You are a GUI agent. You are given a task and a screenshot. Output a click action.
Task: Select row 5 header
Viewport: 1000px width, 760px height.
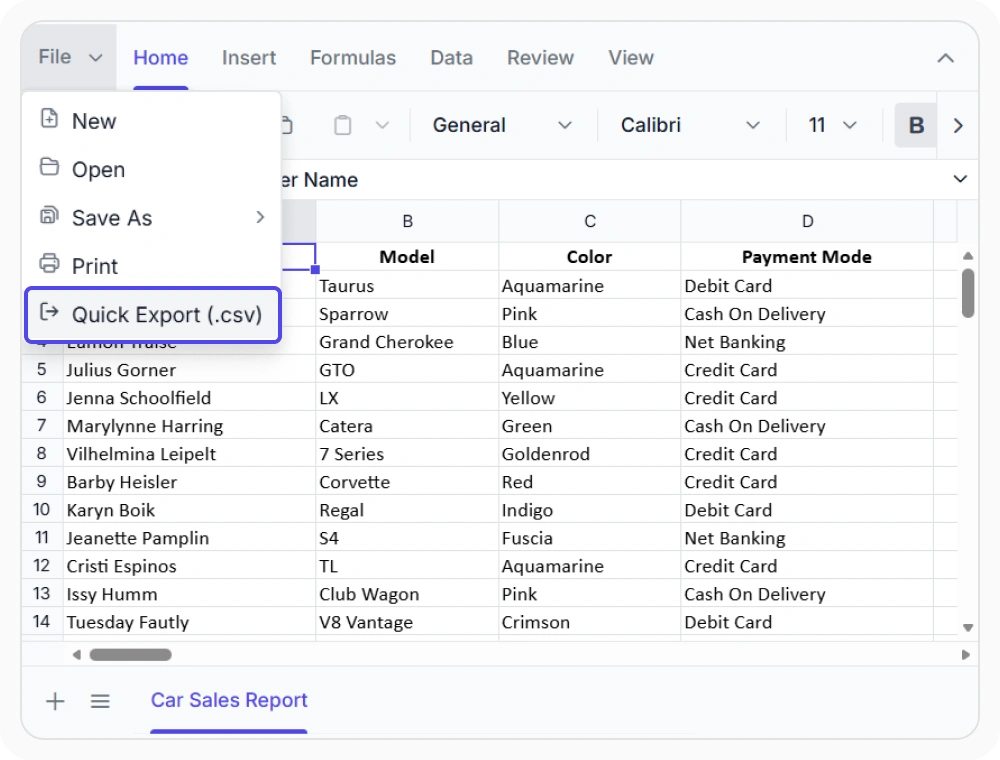[42, 369]
